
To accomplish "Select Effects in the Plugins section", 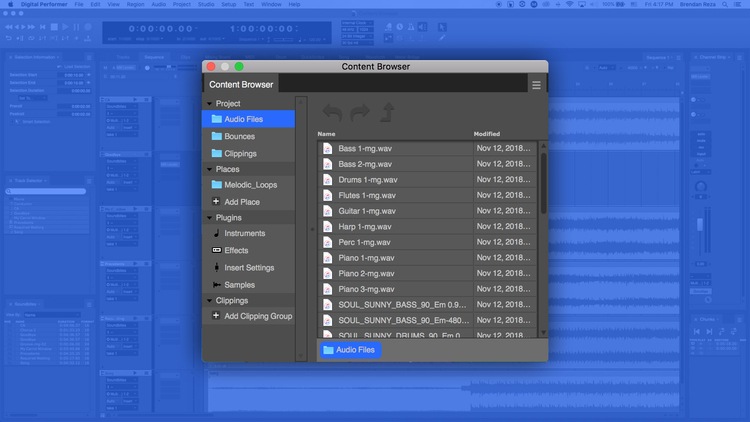I will coord(236,250).
